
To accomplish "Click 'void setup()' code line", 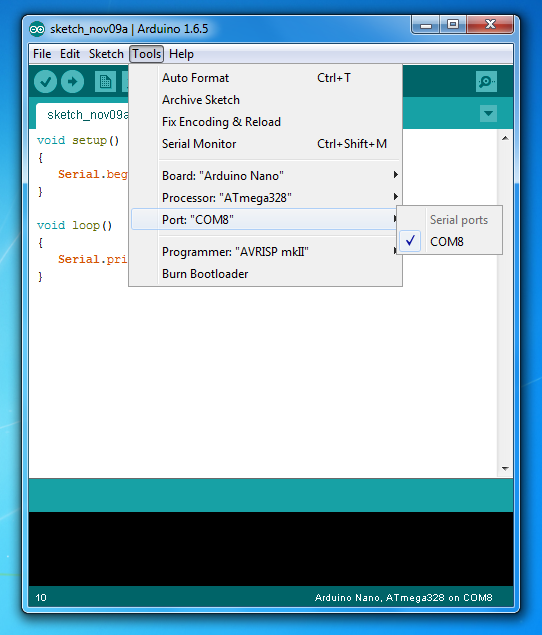I will pyautogui.click(x=78, y=141).
